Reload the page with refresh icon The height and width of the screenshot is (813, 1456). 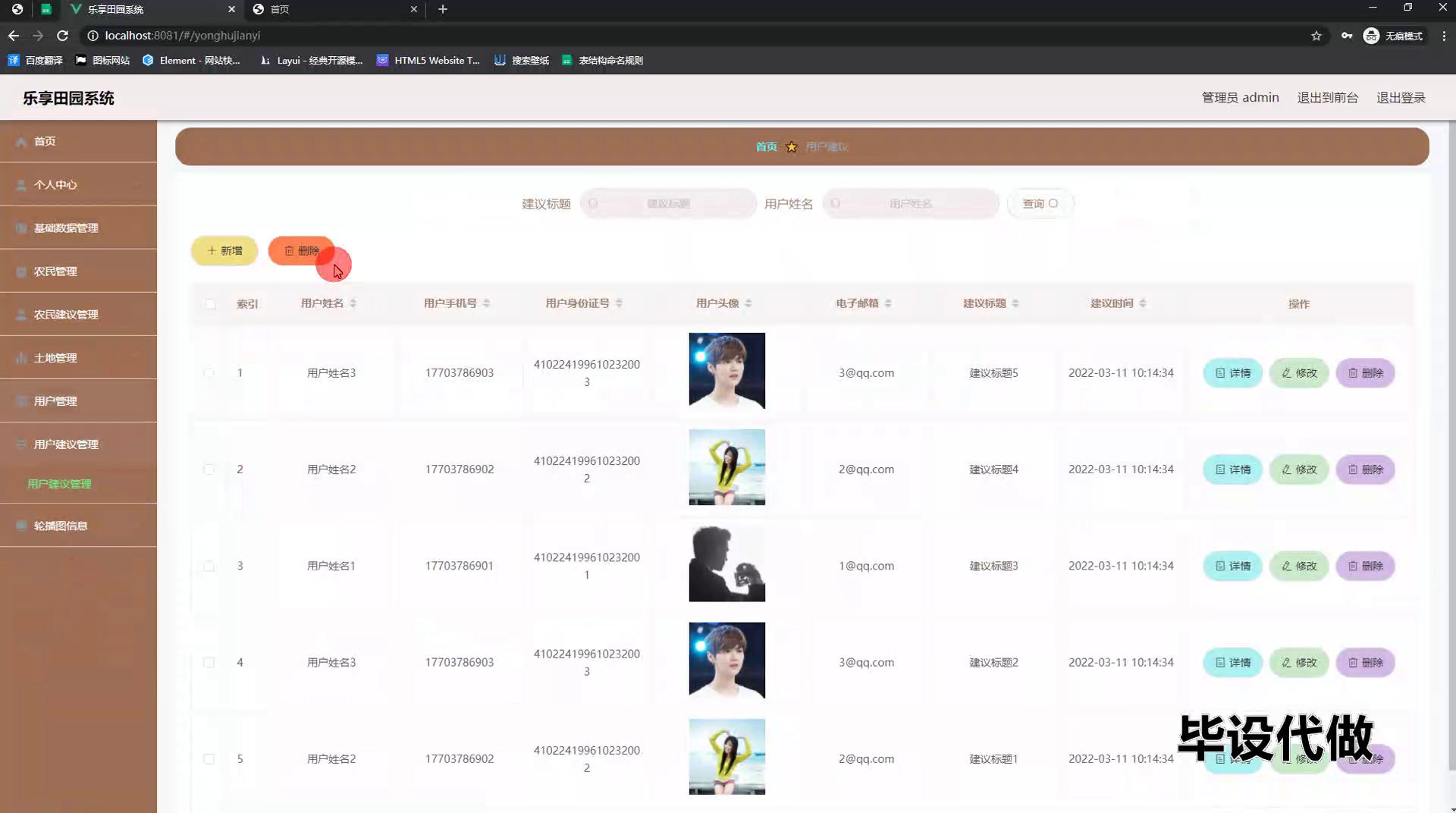coord(63,36)
